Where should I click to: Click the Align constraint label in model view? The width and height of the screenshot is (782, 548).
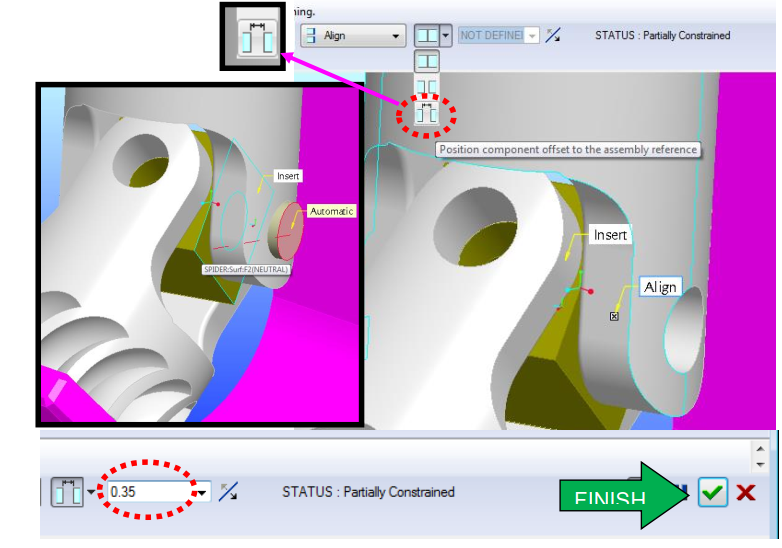pos(660,287)
